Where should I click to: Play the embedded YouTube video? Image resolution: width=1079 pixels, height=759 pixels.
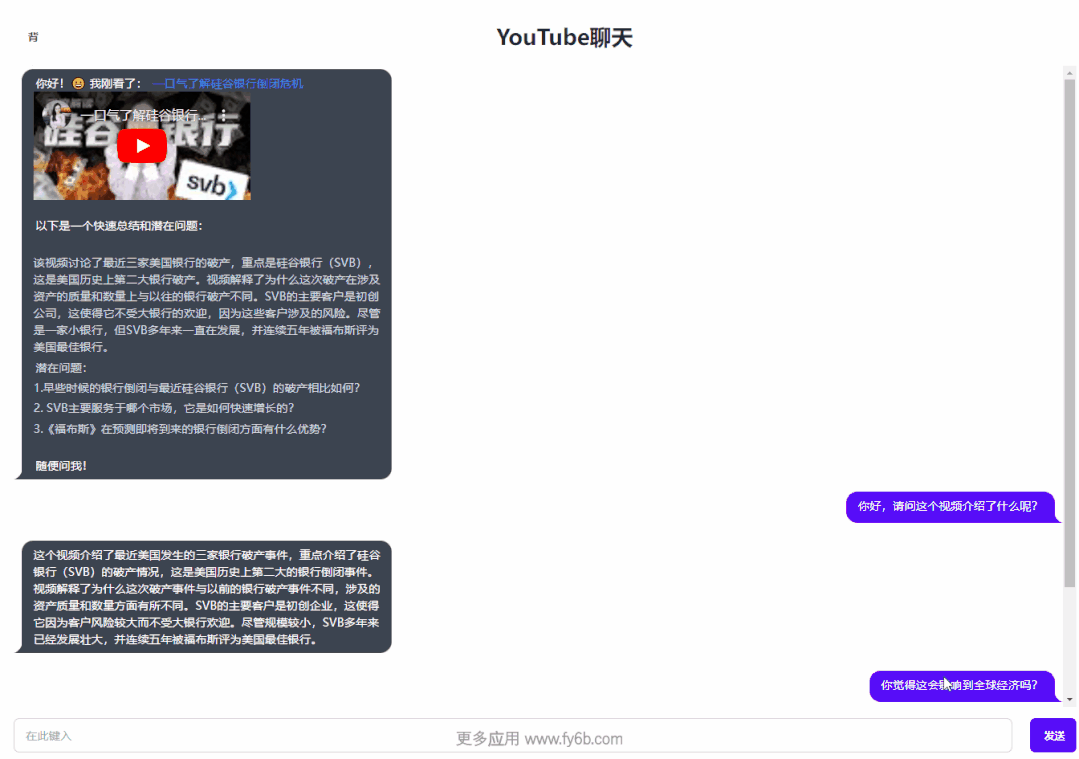pyautogui.click(x=142, y=146)
